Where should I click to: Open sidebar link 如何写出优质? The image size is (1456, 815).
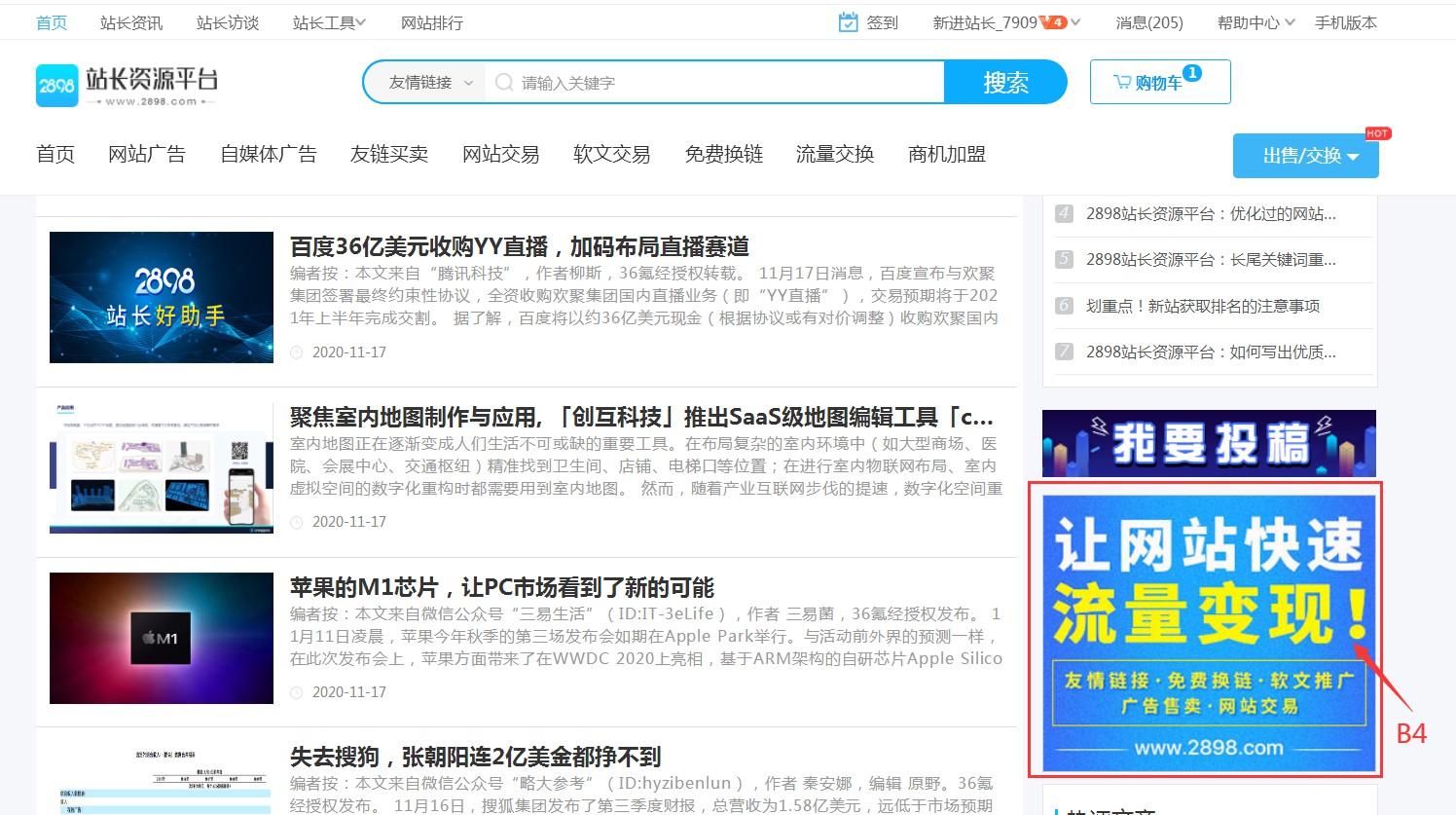click(1211, 352)
